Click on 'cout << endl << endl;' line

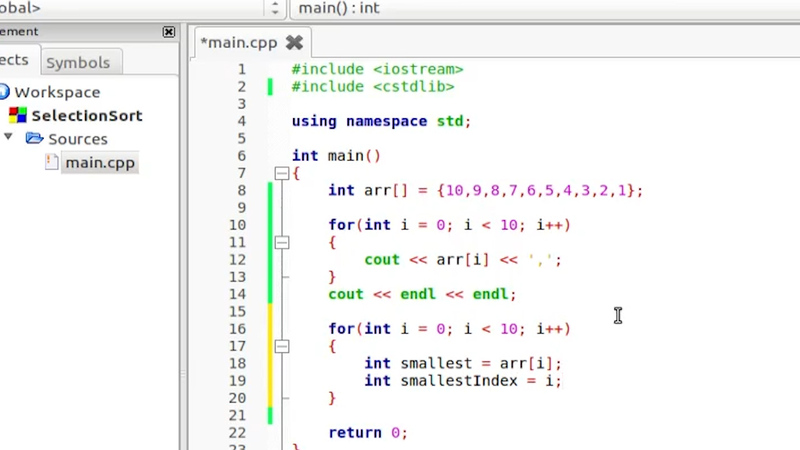(422, 294)
